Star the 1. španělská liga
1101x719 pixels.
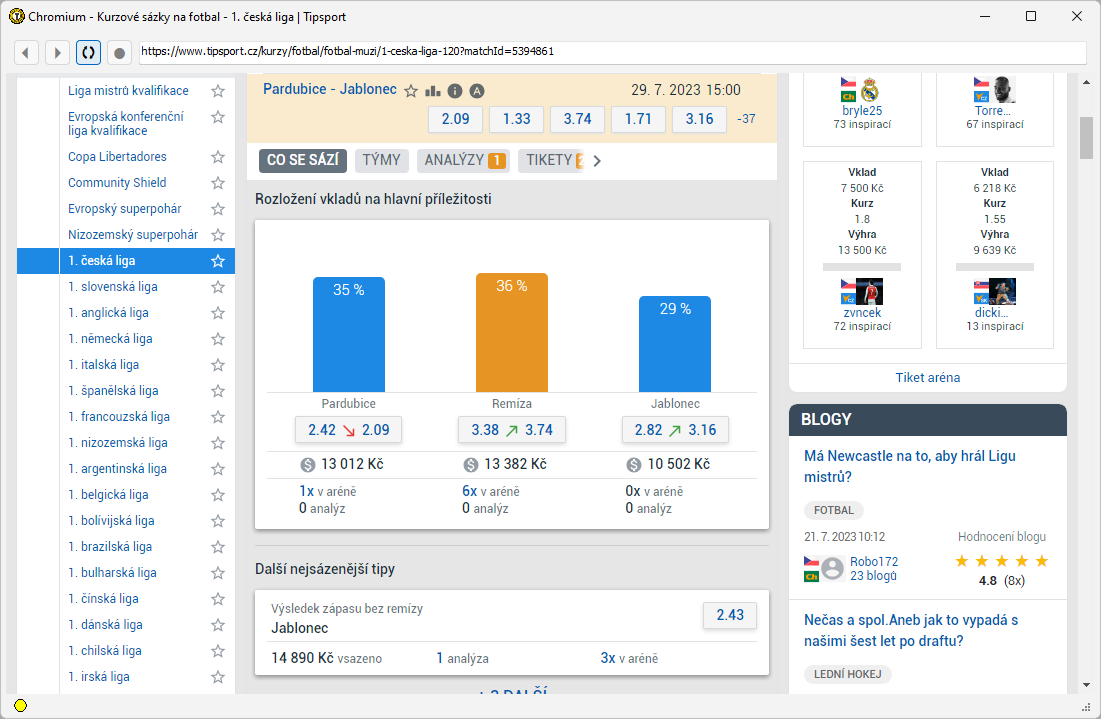click(218, 390)
